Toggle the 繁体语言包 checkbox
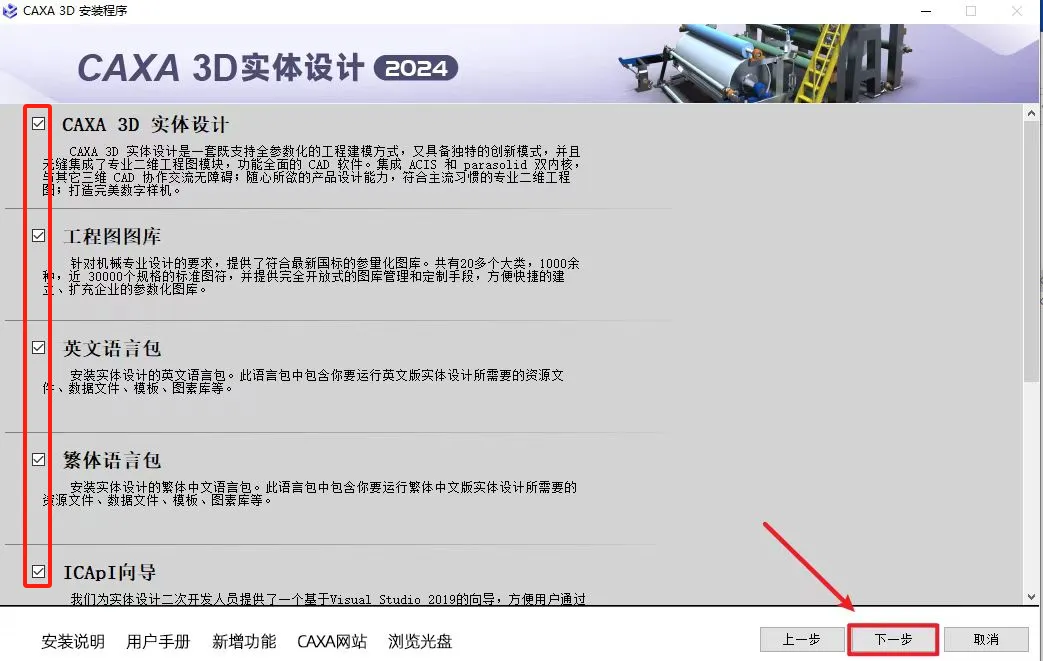The width and height of the screenshot is (1043, 661). tap(39, 460)
